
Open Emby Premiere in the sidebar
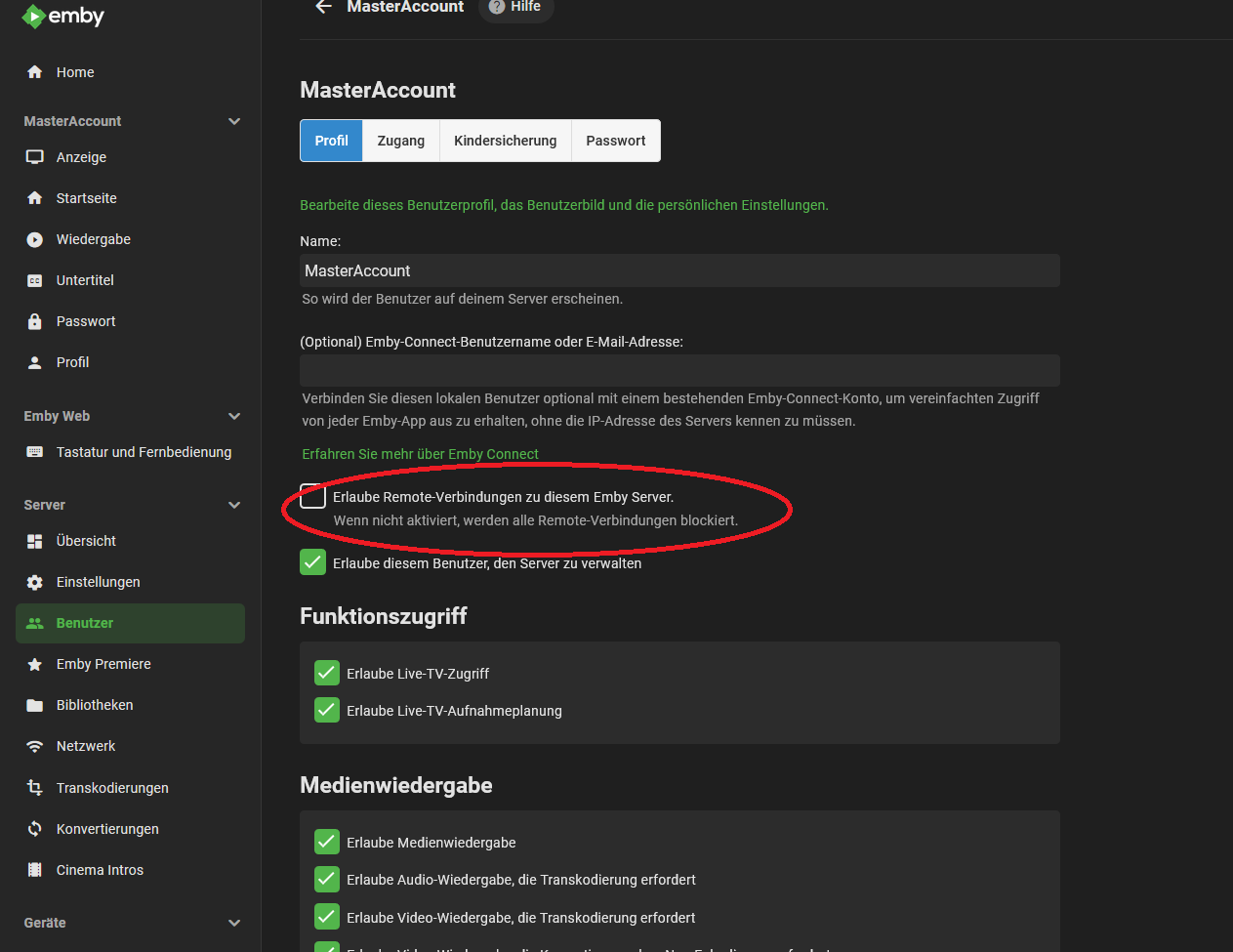point(130,664)
